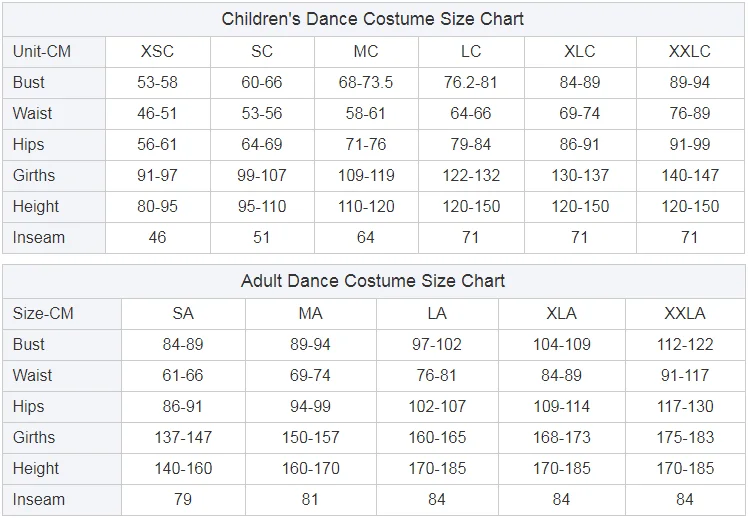Click the Size-CM header cell

point(43,313)
